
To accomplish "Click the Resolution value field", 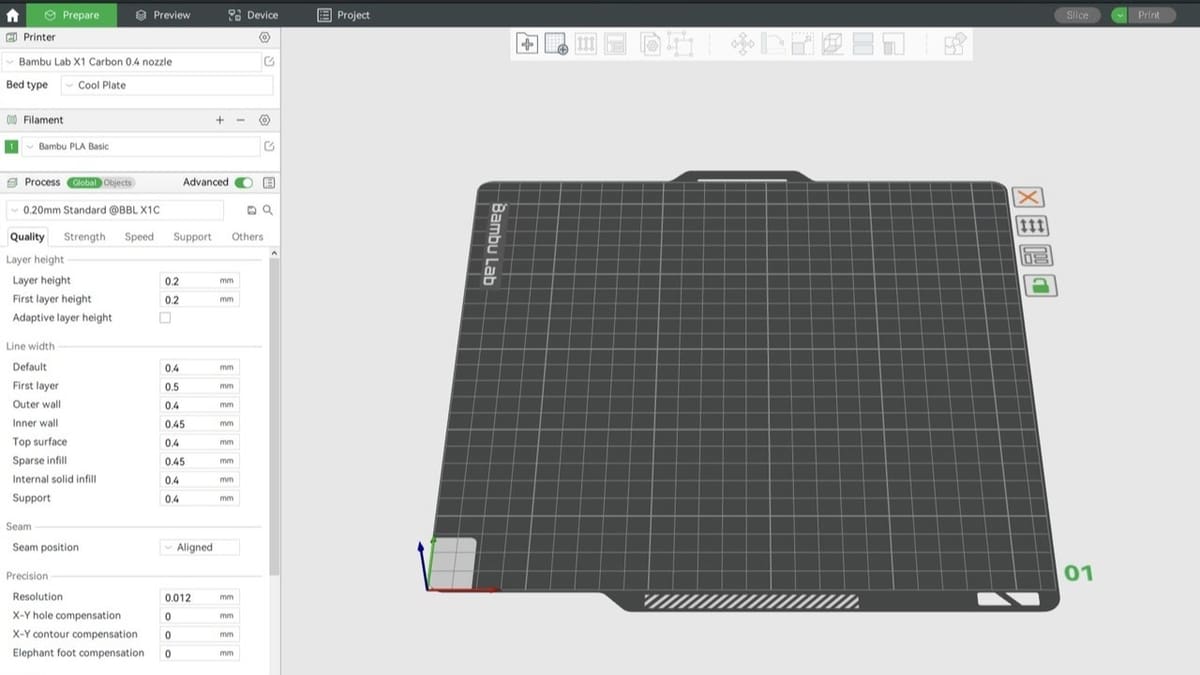I will [x=199, y=597].
